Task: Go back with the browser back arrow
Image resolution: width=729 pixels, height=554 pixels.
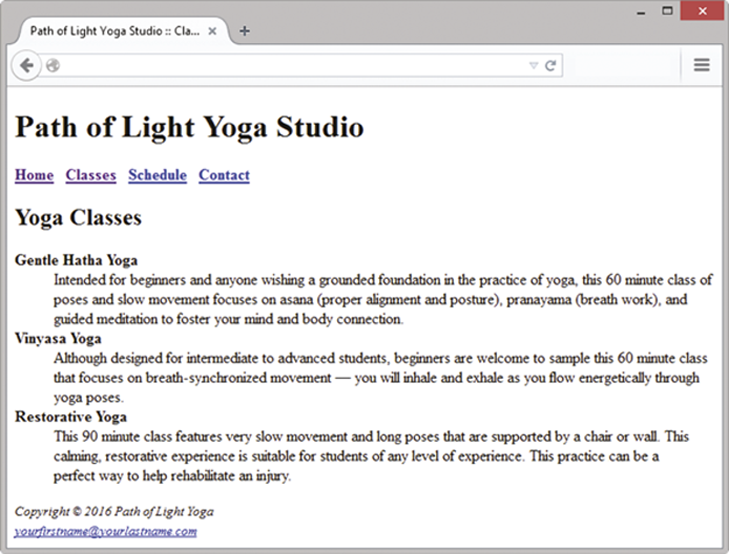Action: point(26,66)
